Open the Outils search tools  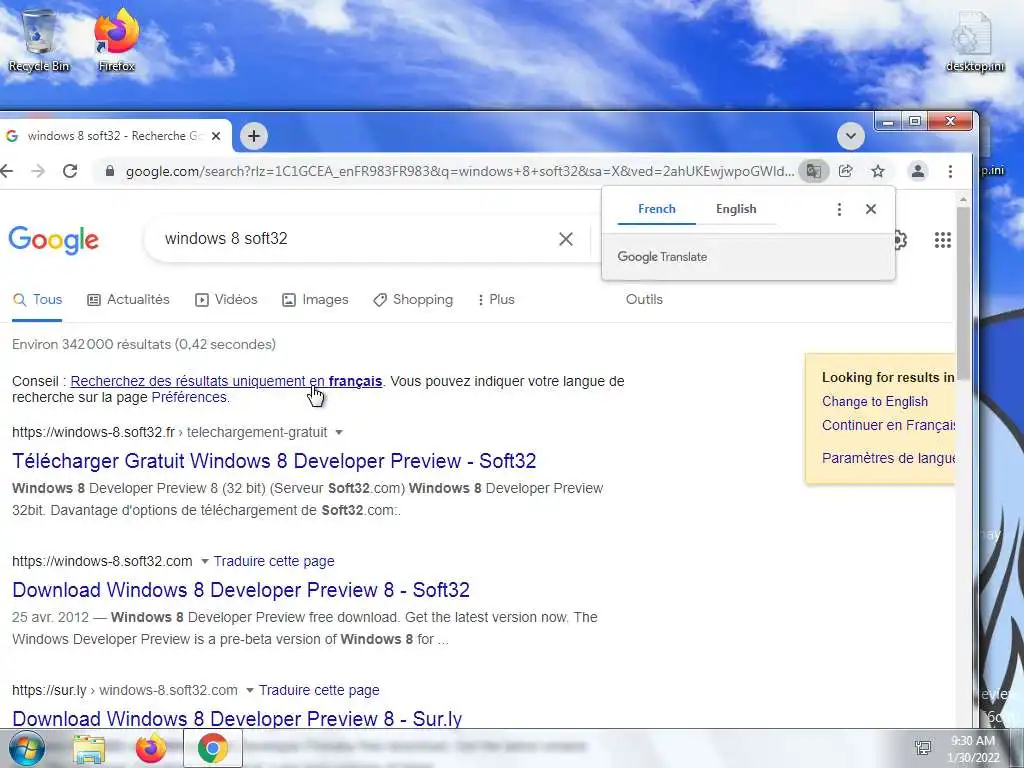click(644, 300)
